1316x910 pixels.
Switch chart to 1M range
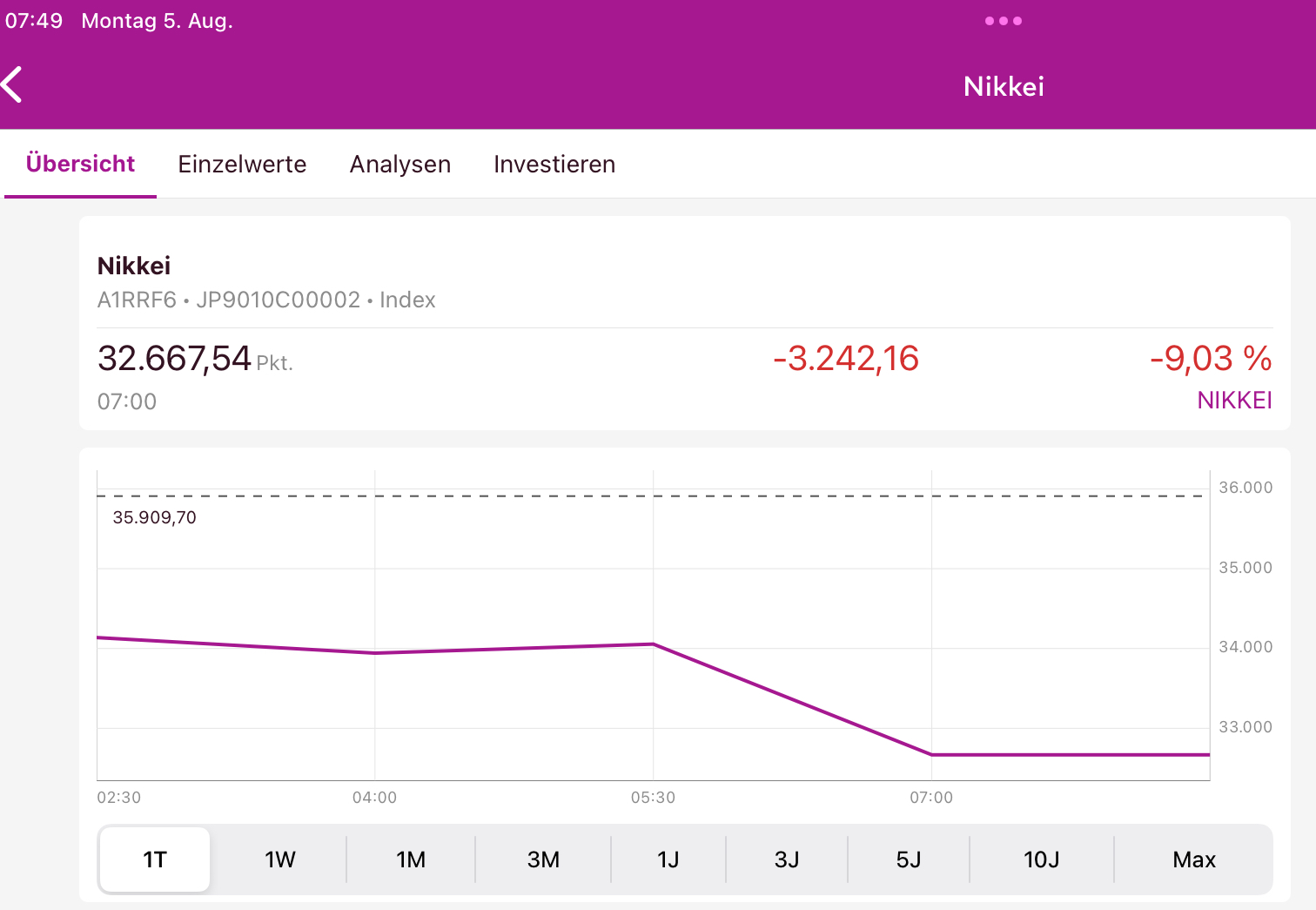coord(411,859)
